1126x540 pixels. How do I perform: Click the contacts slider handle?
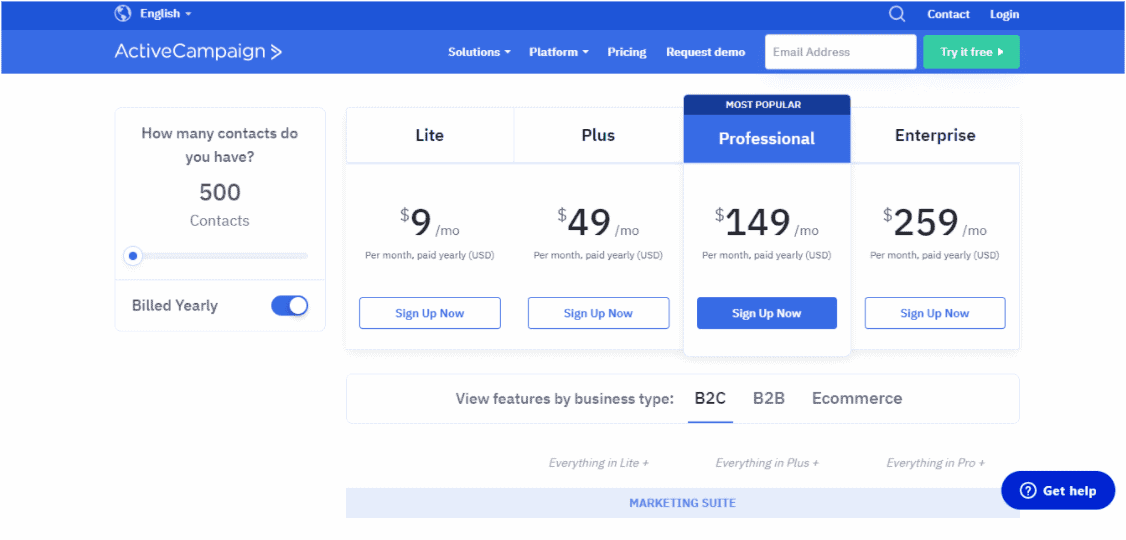133,256
